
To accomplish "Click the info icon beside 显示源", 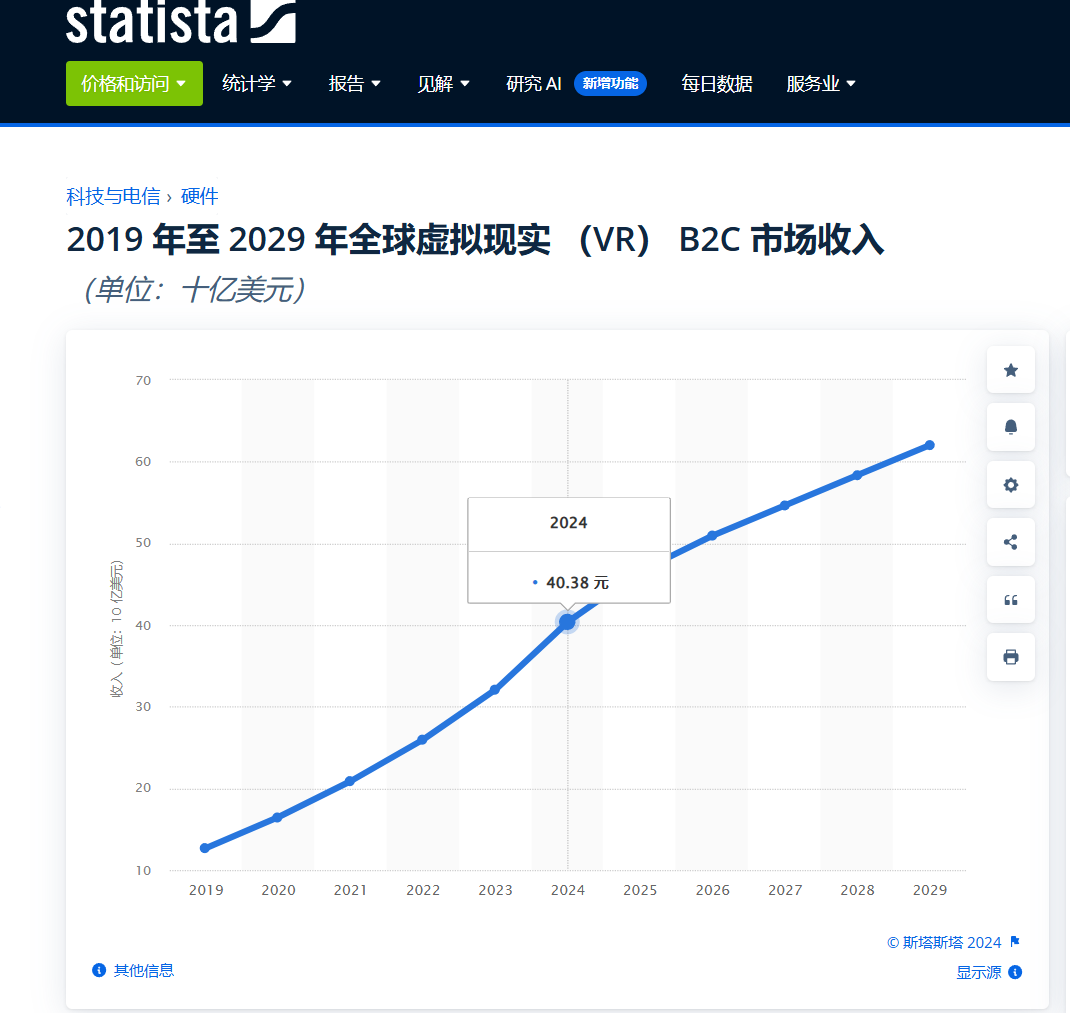I will [x=1016, y=971].
